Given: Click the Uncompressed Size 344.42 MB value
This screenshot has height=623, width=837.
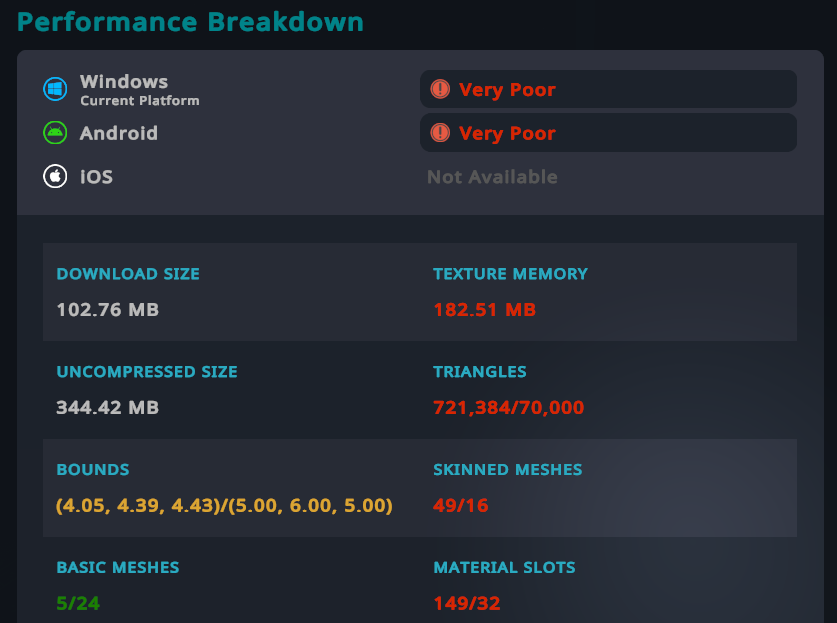Looking at the screenshot, I should pos(107,408).
